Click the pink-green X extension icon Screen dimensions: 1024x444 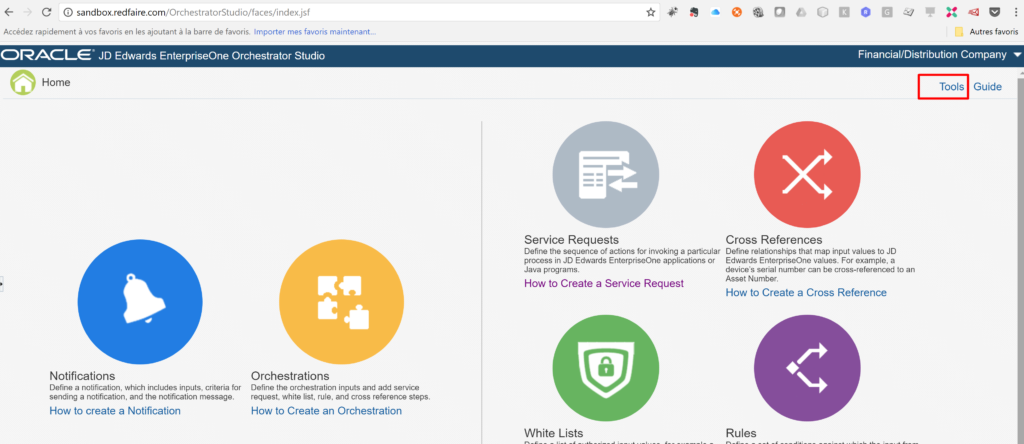tap(951, 12)
